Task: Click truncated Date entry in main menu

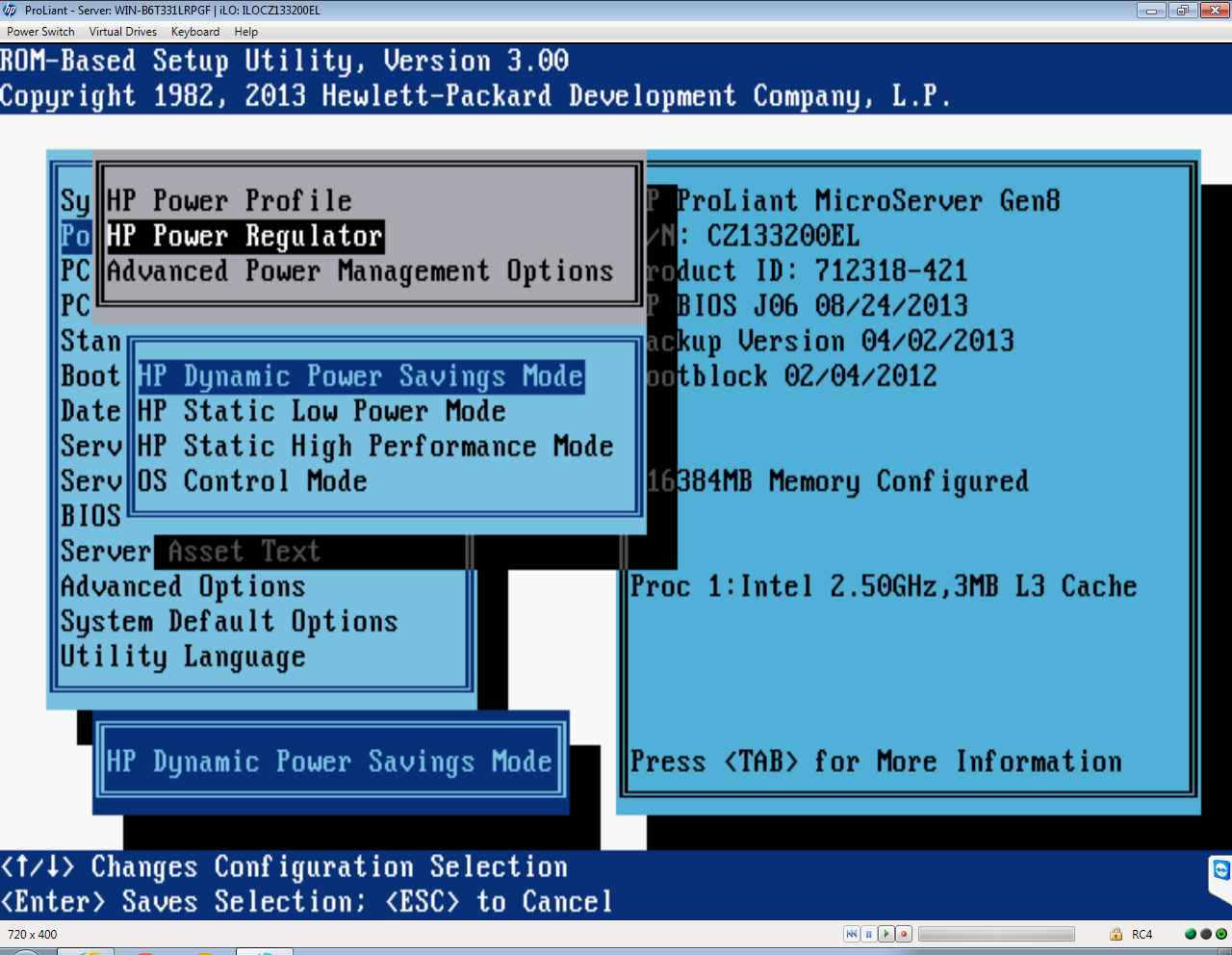Action: click(90, 412)
